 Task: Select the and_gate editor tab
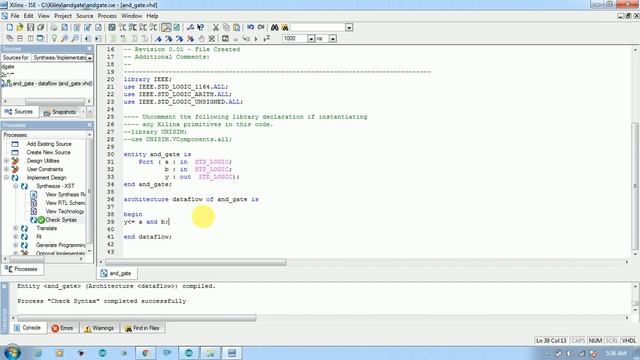[x=117, y=273]
